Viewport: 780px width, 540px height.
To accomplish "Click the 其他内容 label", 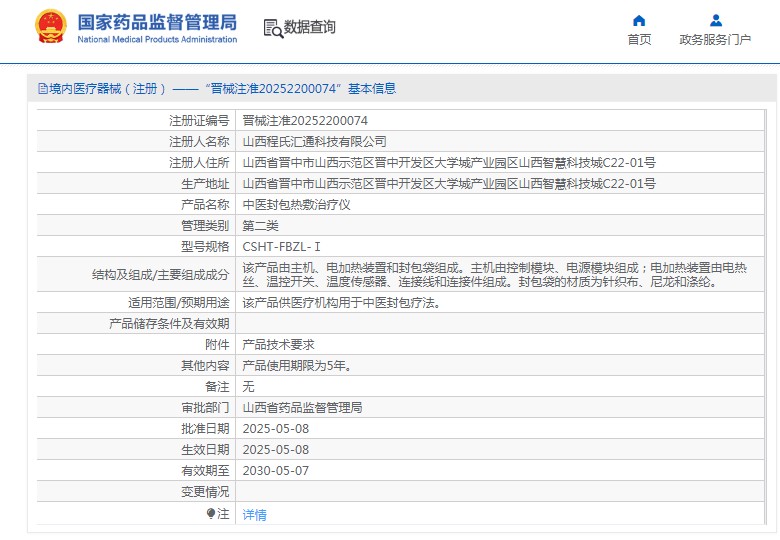I will coord(205,365).
